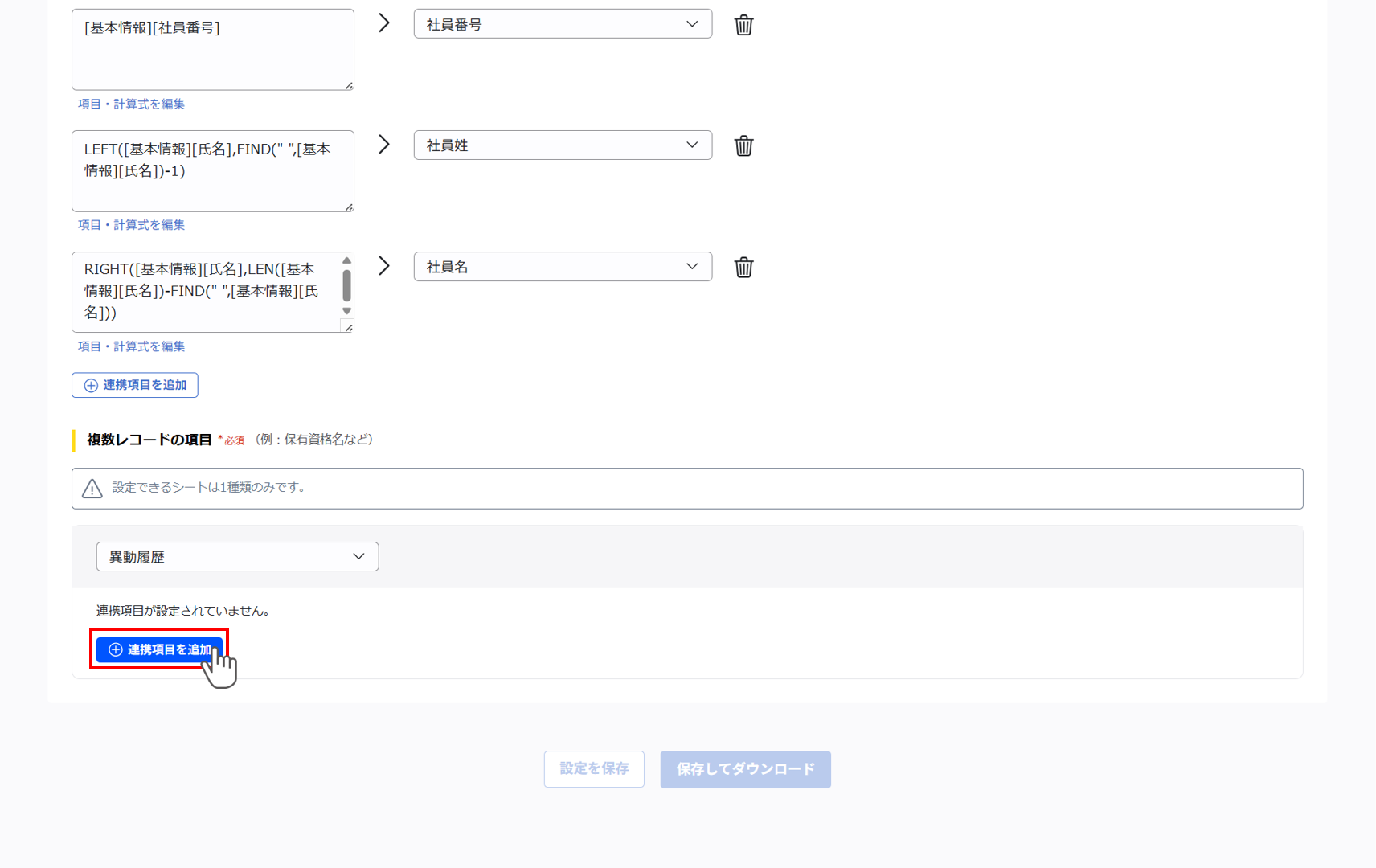Click the 設定を保存 button
1376x868 pixels.
pos(594,769)
